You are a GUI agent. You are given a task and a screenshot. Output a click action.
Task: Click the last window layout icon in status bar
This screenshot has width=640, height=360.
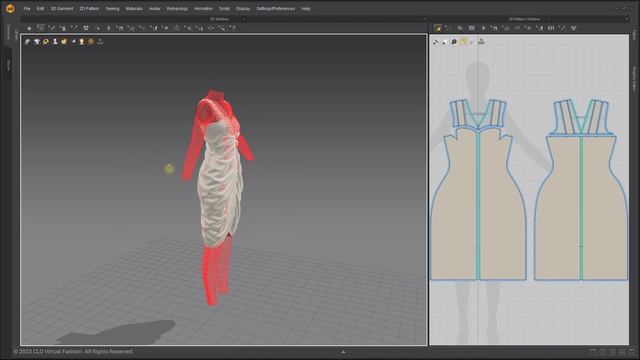point(632,352)
